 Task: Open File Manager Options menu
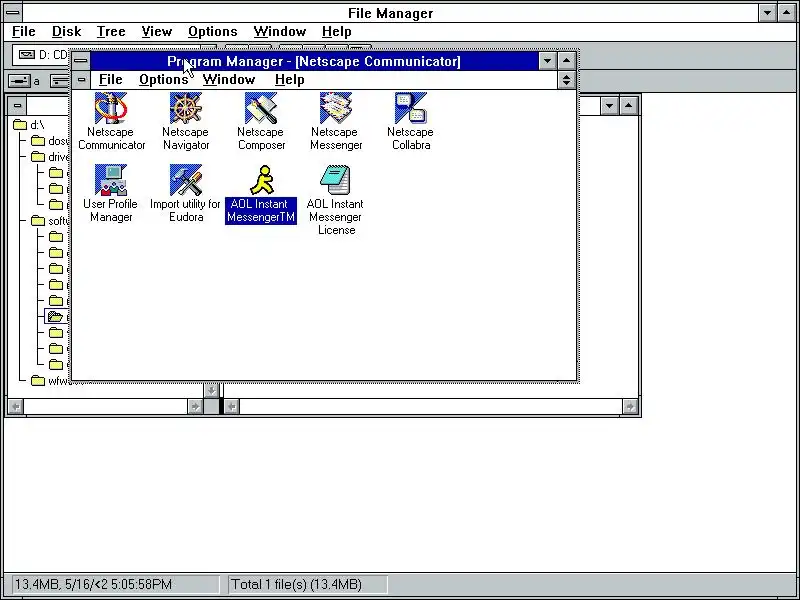point(212,32)
